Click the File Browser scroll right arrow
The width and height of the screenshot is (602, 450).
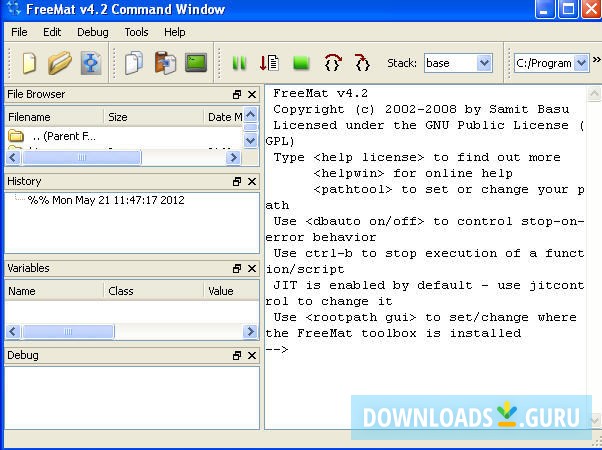click(233, 157)
